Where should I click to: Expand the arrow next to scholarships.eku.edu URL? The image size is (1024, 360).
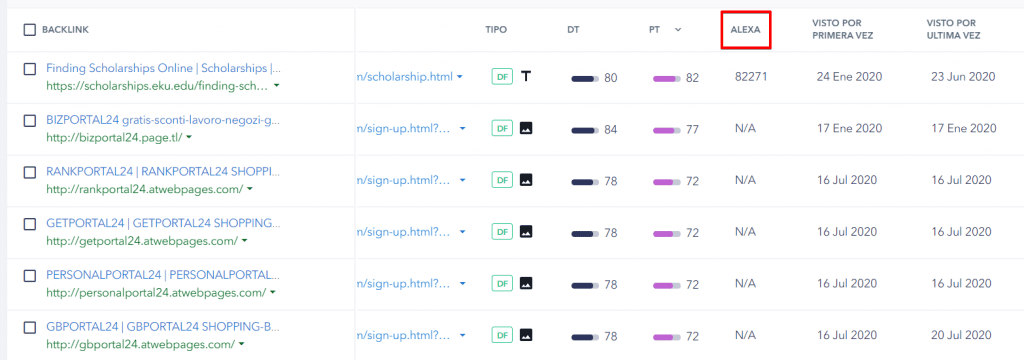click(x=277, y=86)
